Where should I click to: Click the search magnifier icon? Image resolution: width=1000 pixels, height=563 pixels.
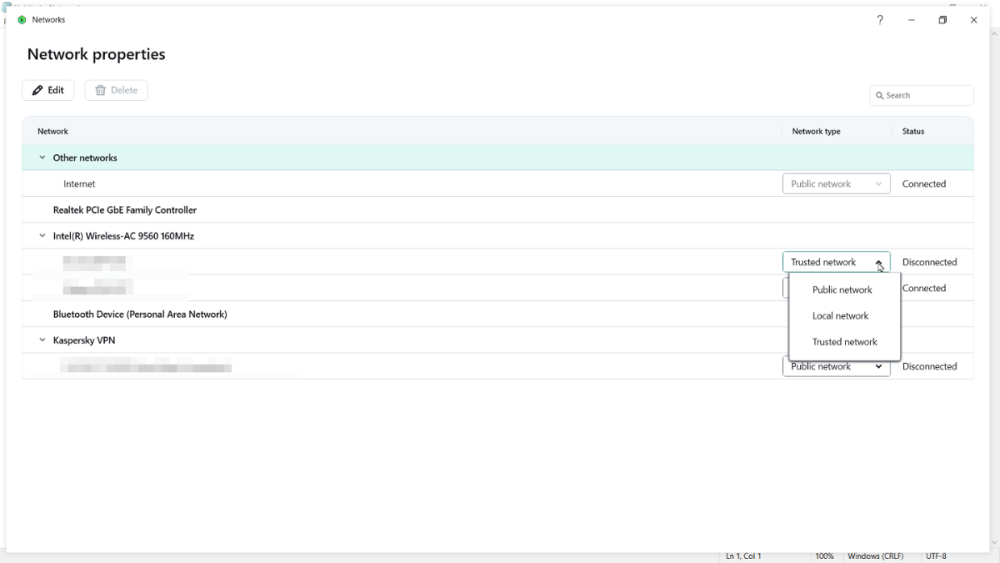point(879,96)
